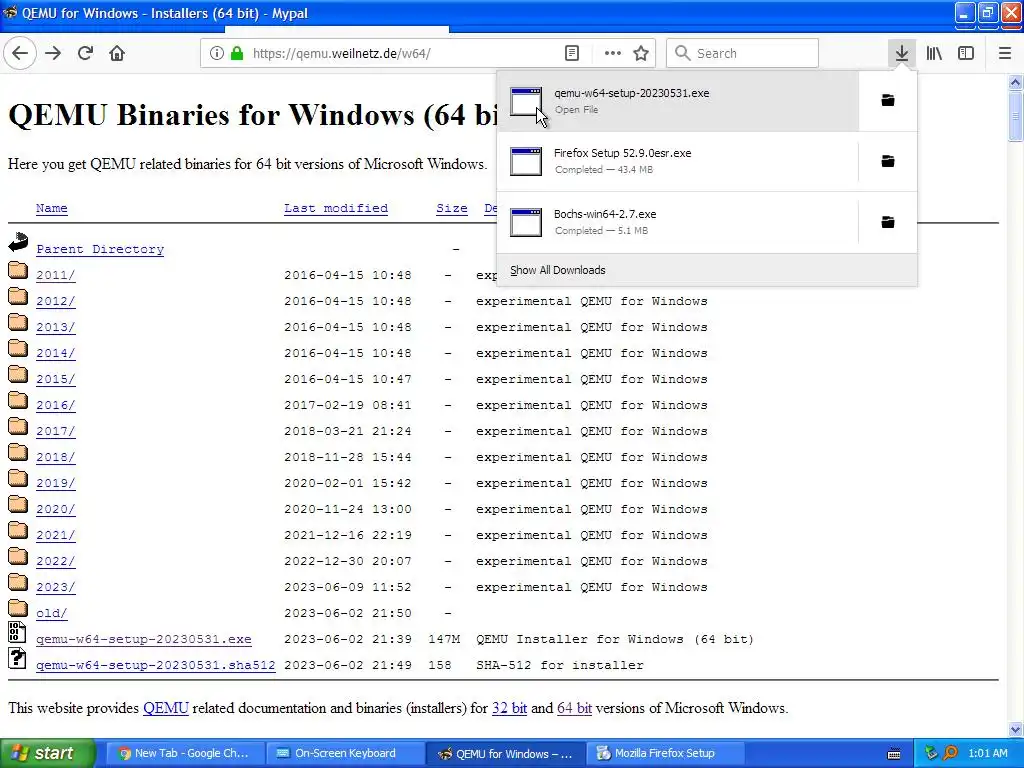
Task: Open the 2018/ directory link
Action: pos(56,457)
